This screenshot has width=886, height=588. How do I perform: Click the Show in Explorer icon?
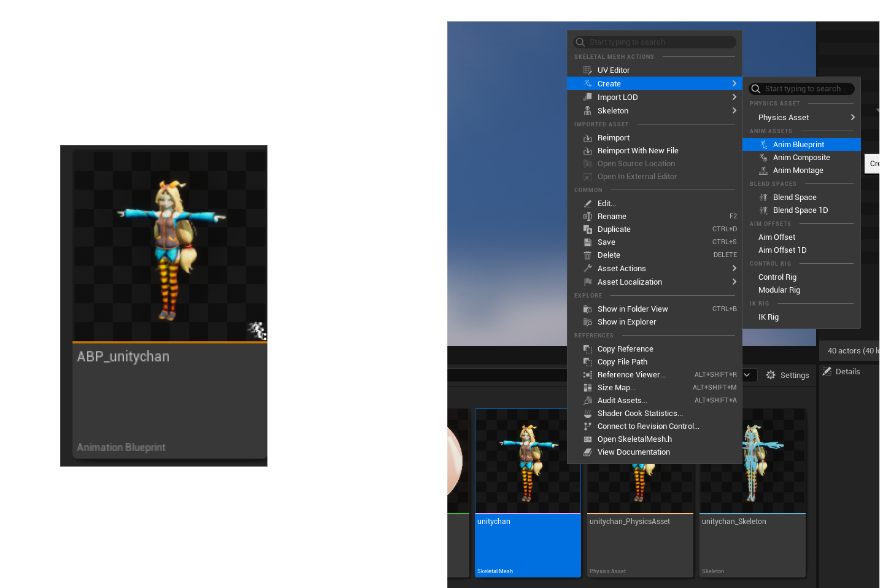pos(587,322)
